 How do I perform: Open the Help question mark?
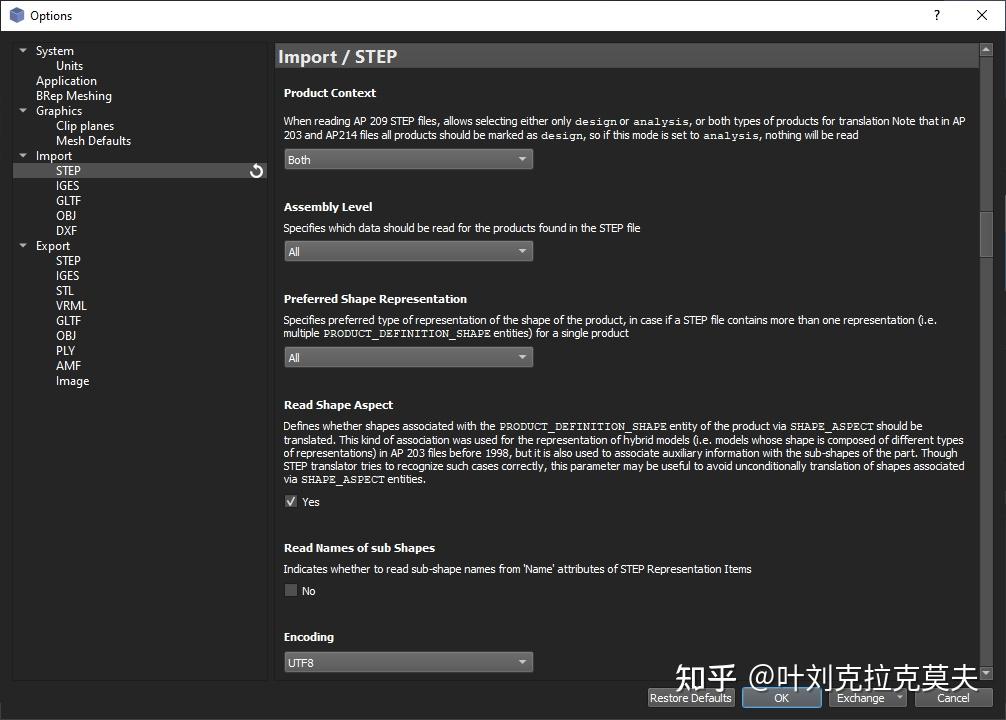(x=936, y=16)
